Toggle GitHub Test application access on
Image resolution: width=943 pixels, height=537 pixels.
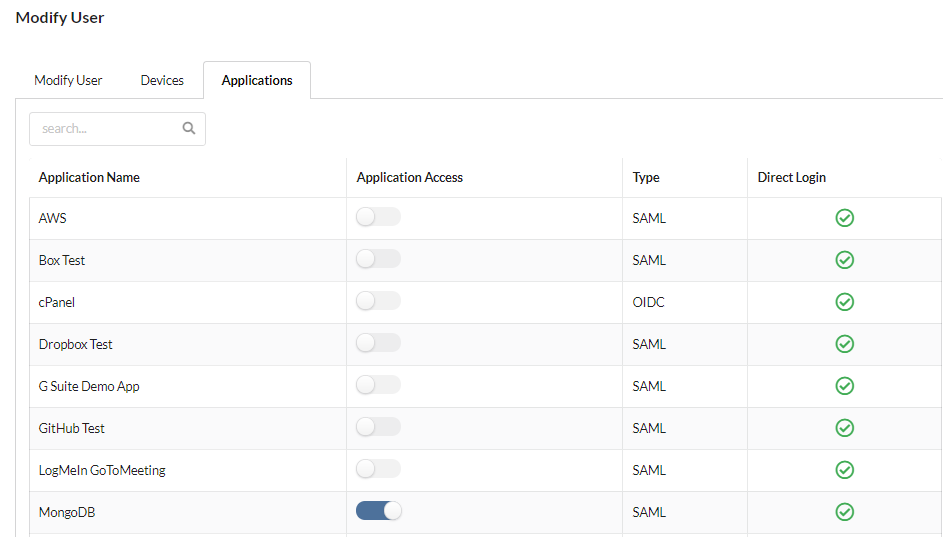click(378, 427)
